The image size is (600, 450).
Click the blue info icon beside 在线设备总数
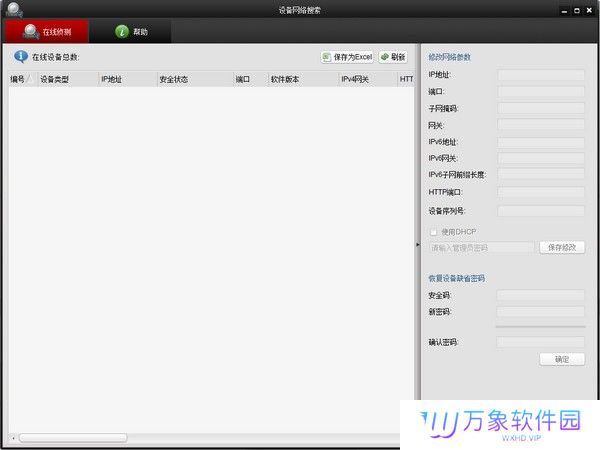point(21,57)
